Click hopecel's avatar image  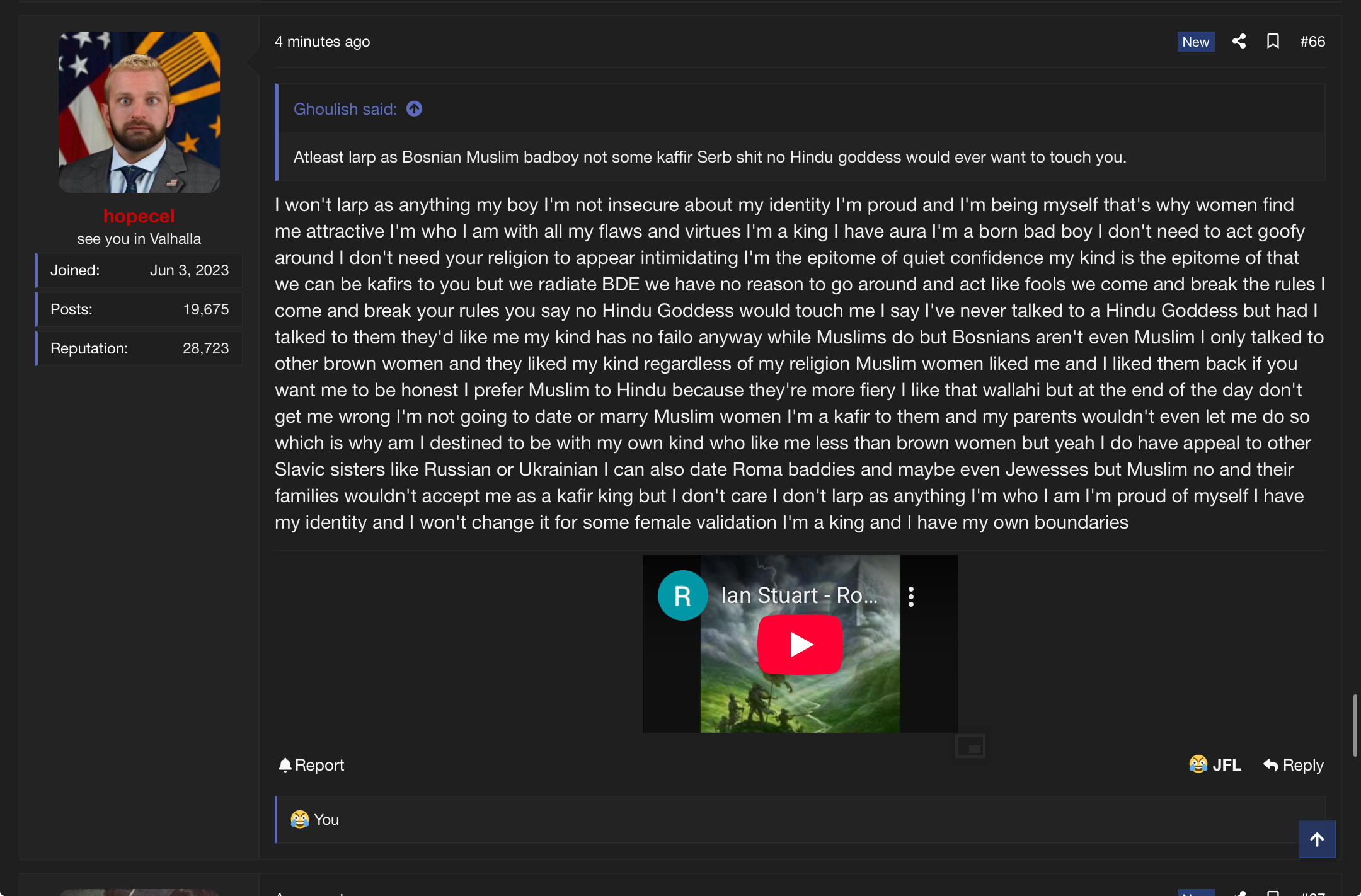click(139, 112)
